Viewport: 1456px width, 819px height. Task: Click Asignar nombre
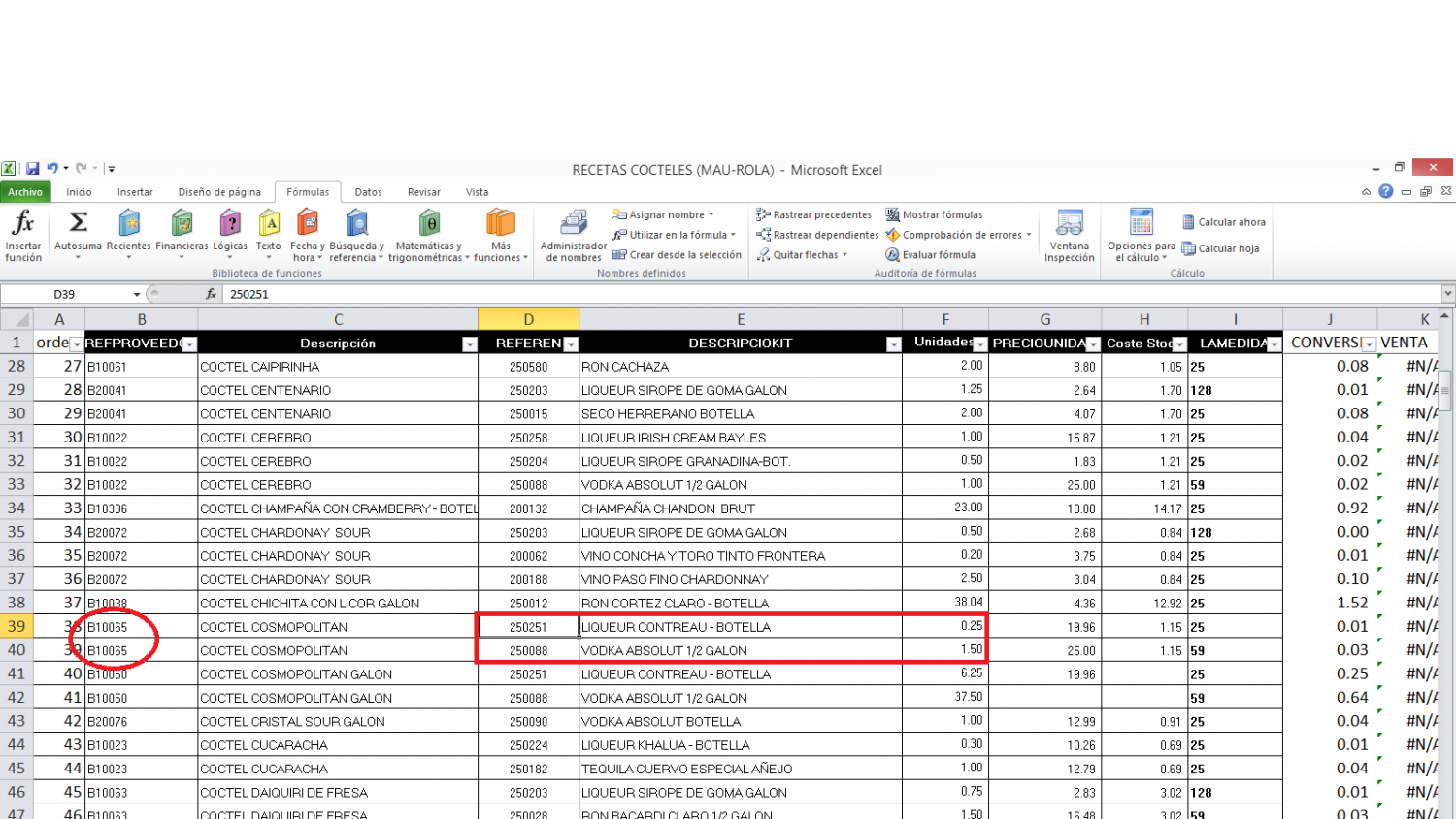pyautogui.click(x=663, y=214)
